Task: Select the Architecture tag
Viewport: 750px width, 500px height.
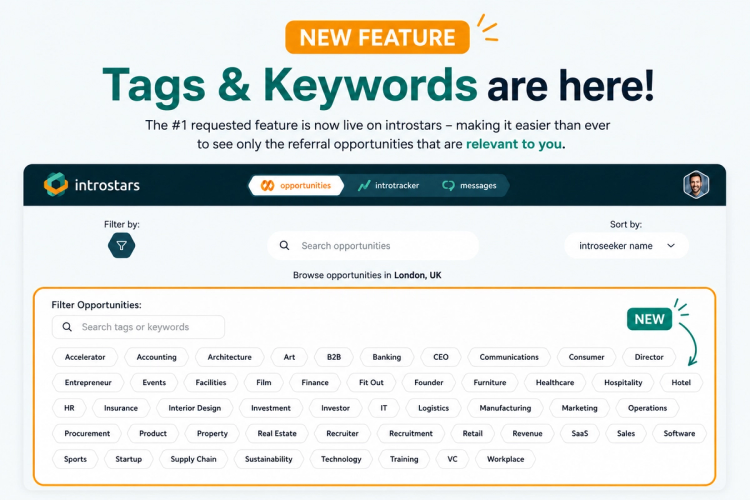Action: 230,357
